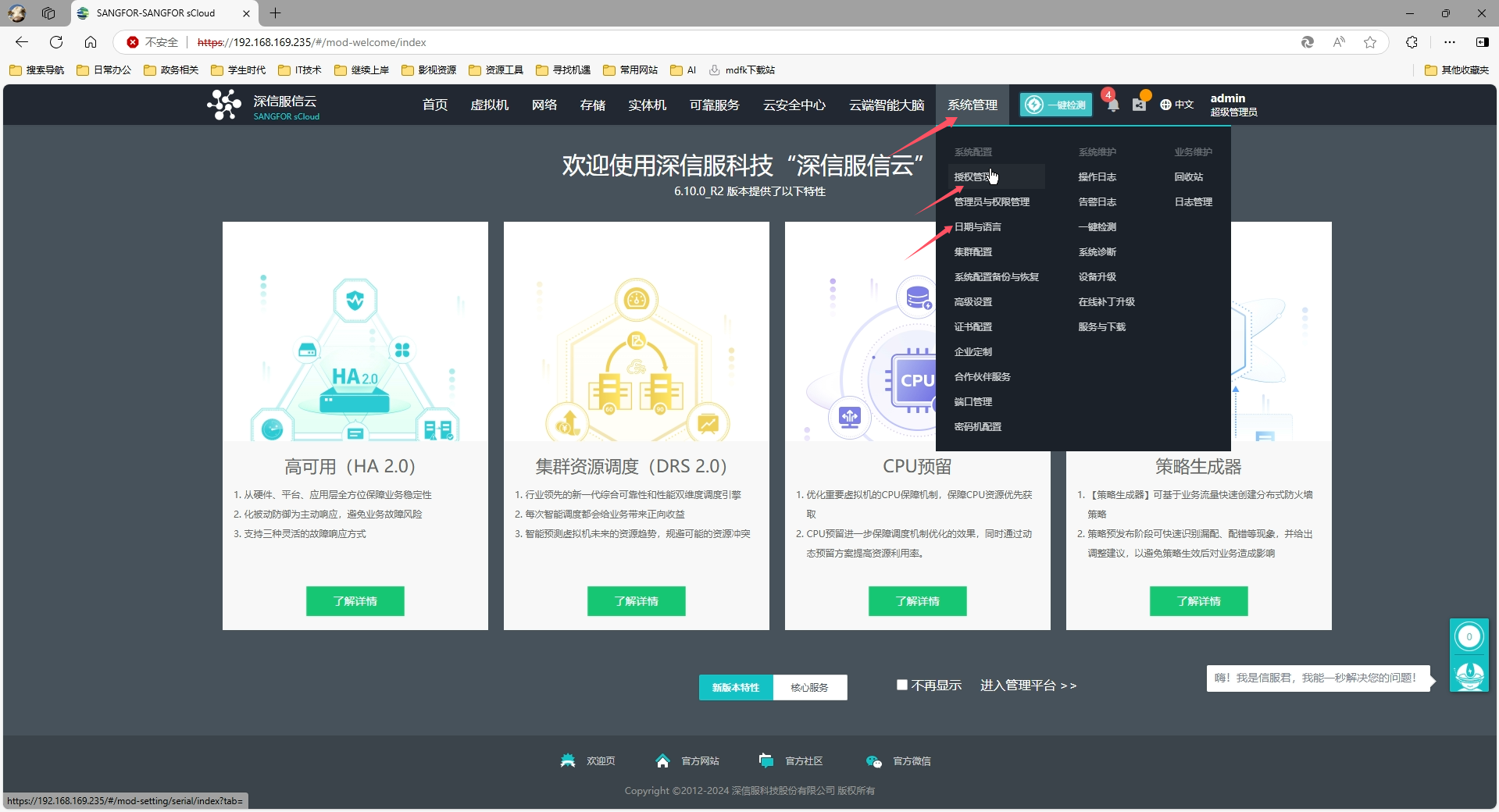The height and width of the screenshot is (812, 1499).
Task: Click 了解详情 on the HA 2.0 card
Action: (355, 601)
